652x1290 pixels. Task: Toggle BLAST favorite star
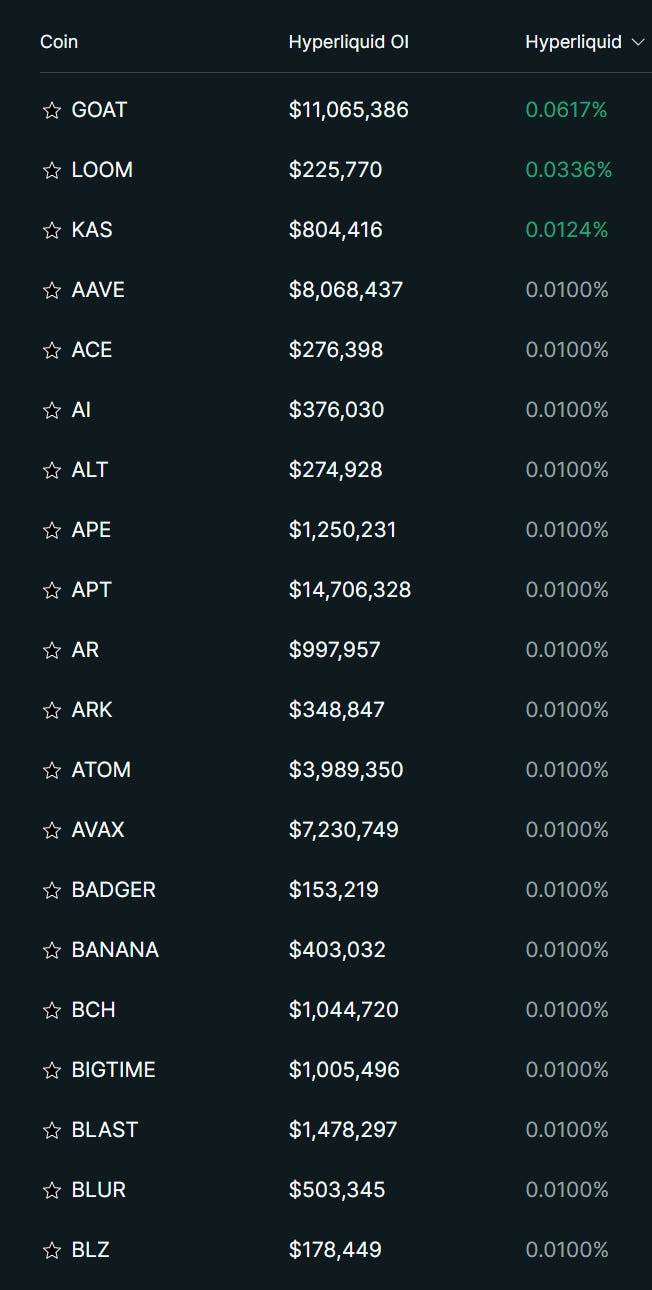click(x=52, y=1130)
